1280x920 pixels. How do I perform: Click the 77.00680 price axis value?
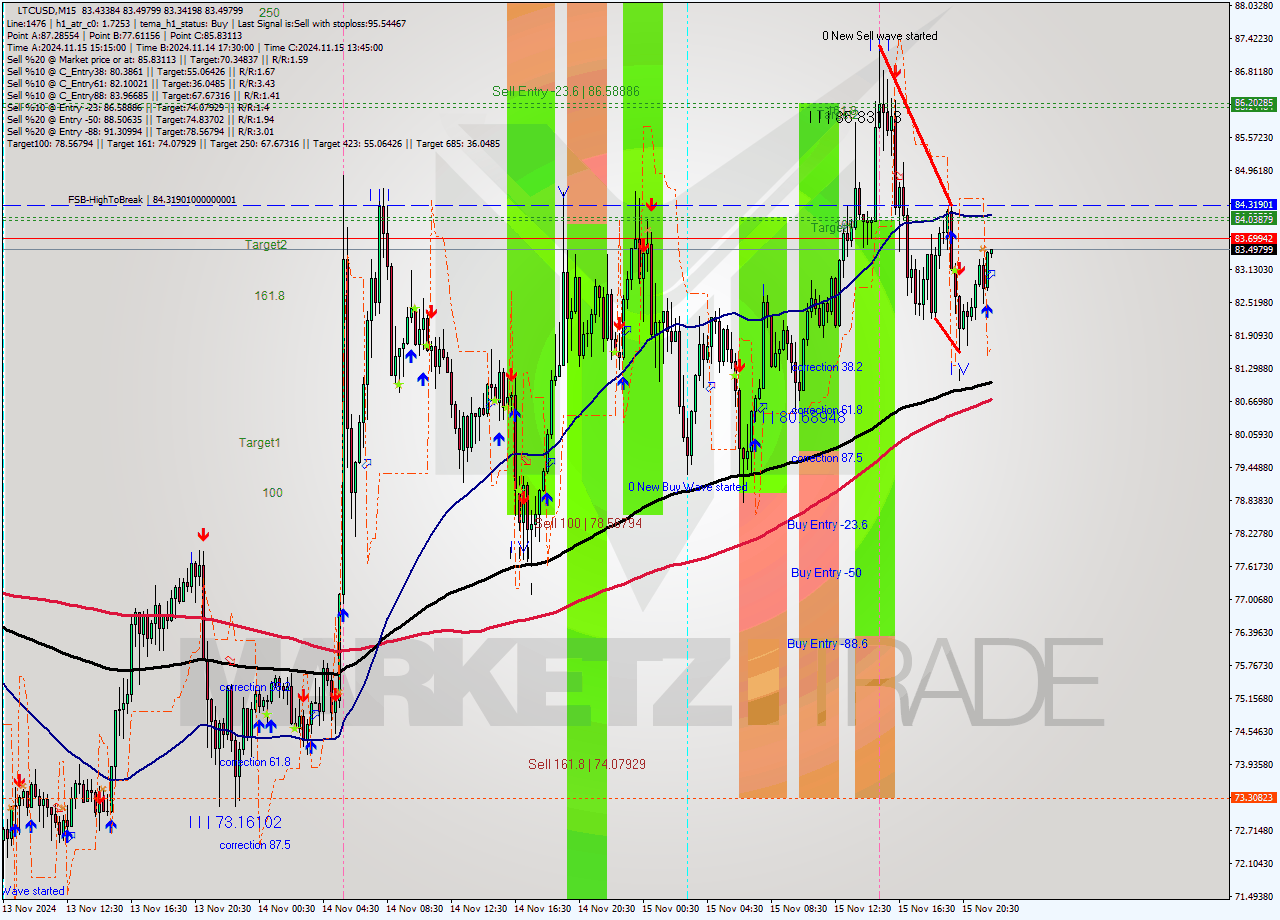tap(1254, 599)
